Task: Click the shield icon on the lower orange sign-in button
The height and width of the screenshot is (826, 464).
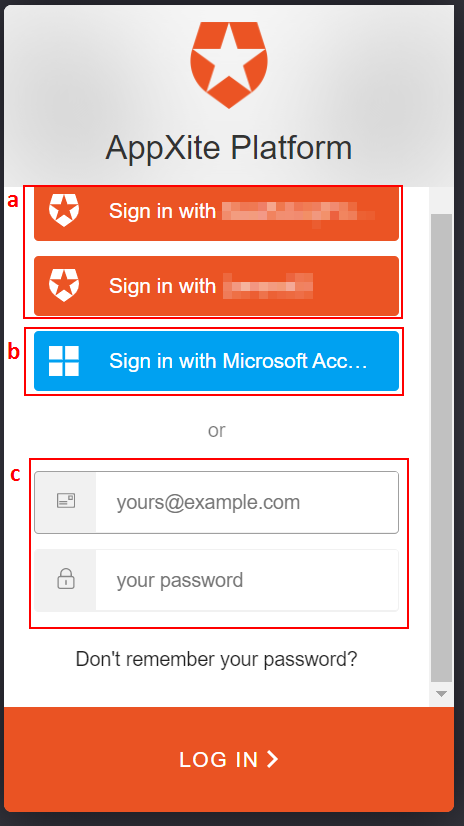Action: (64, 285)
